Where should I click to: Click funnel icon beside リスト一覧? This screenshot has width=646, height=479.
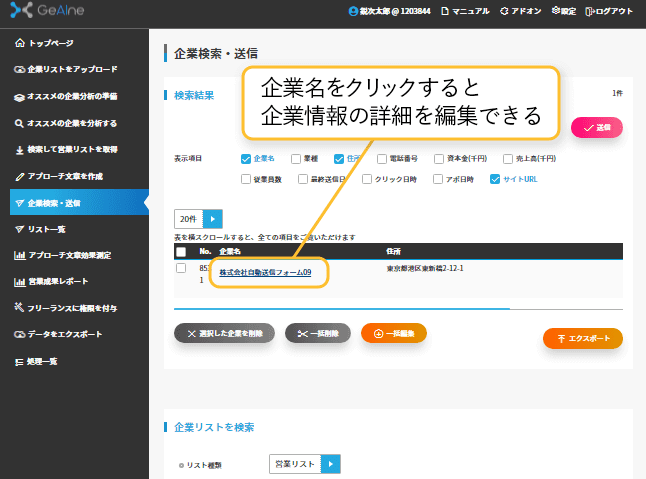(19, 229)
